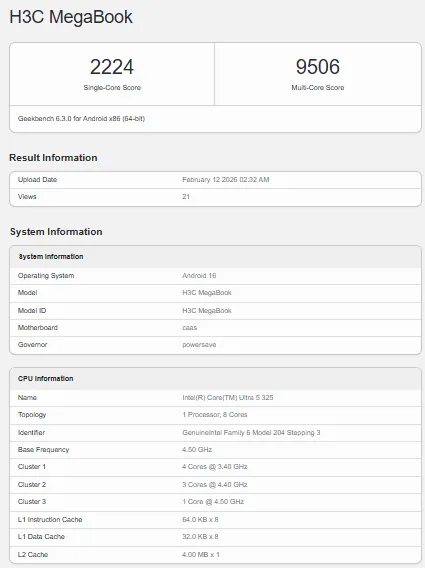This screenshot has width=425, height=568.
Task: Select the 3 Cores @ 4.40 GHz value
Action: click(214, 485)
